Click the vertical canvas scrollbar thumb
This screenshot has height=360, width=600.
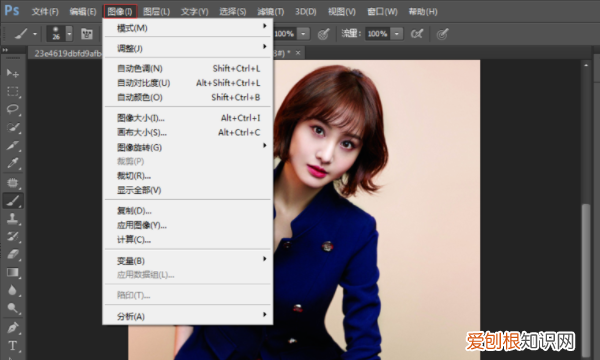[586, 279]
